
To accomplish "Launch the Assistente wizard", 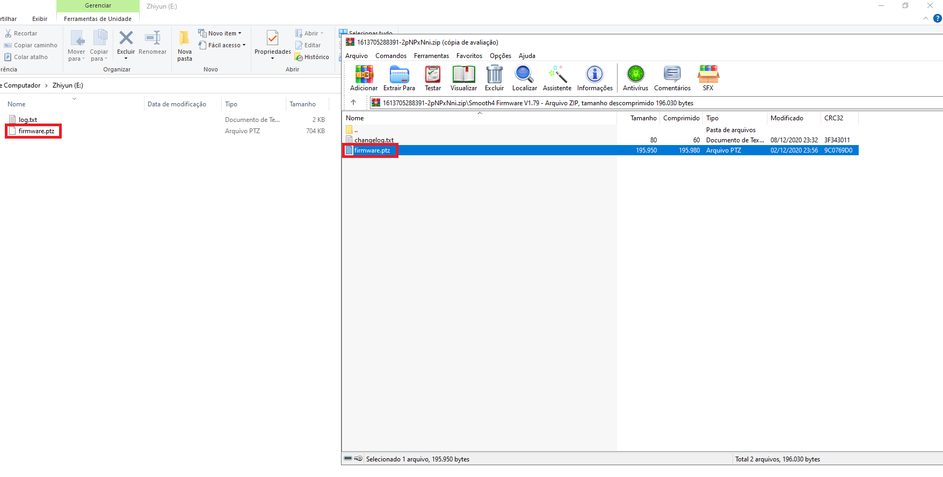I will click(x=557, y=78).
